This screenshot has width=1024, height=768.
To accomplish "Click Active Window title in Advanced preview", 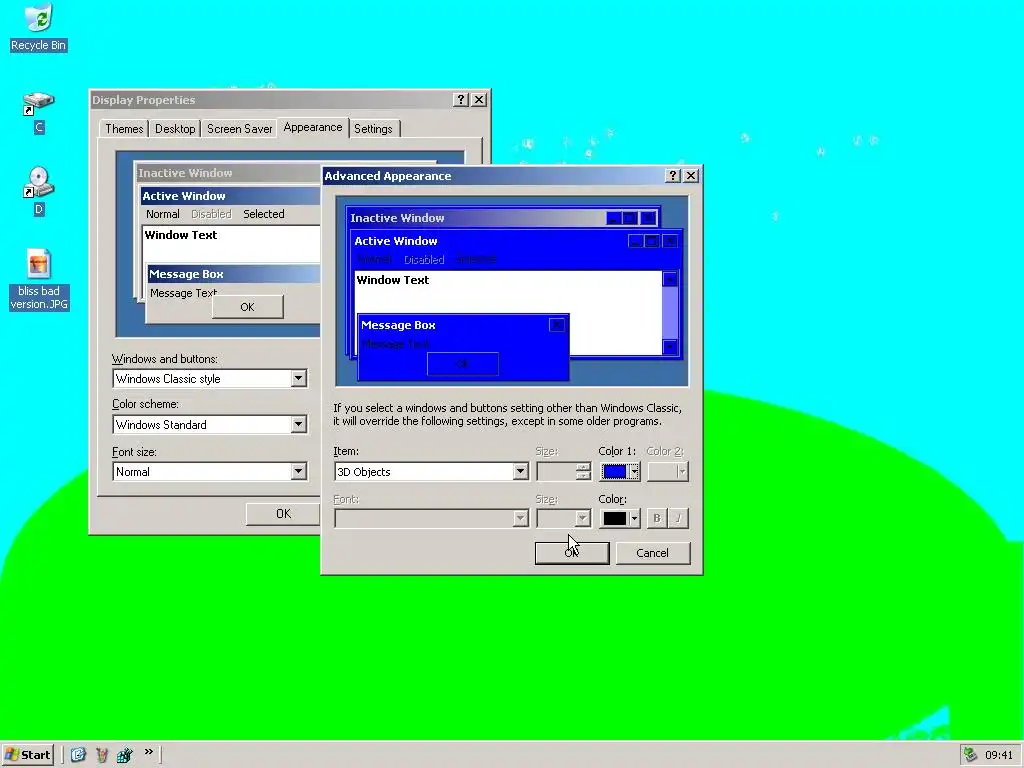I will tap(396, 241).
